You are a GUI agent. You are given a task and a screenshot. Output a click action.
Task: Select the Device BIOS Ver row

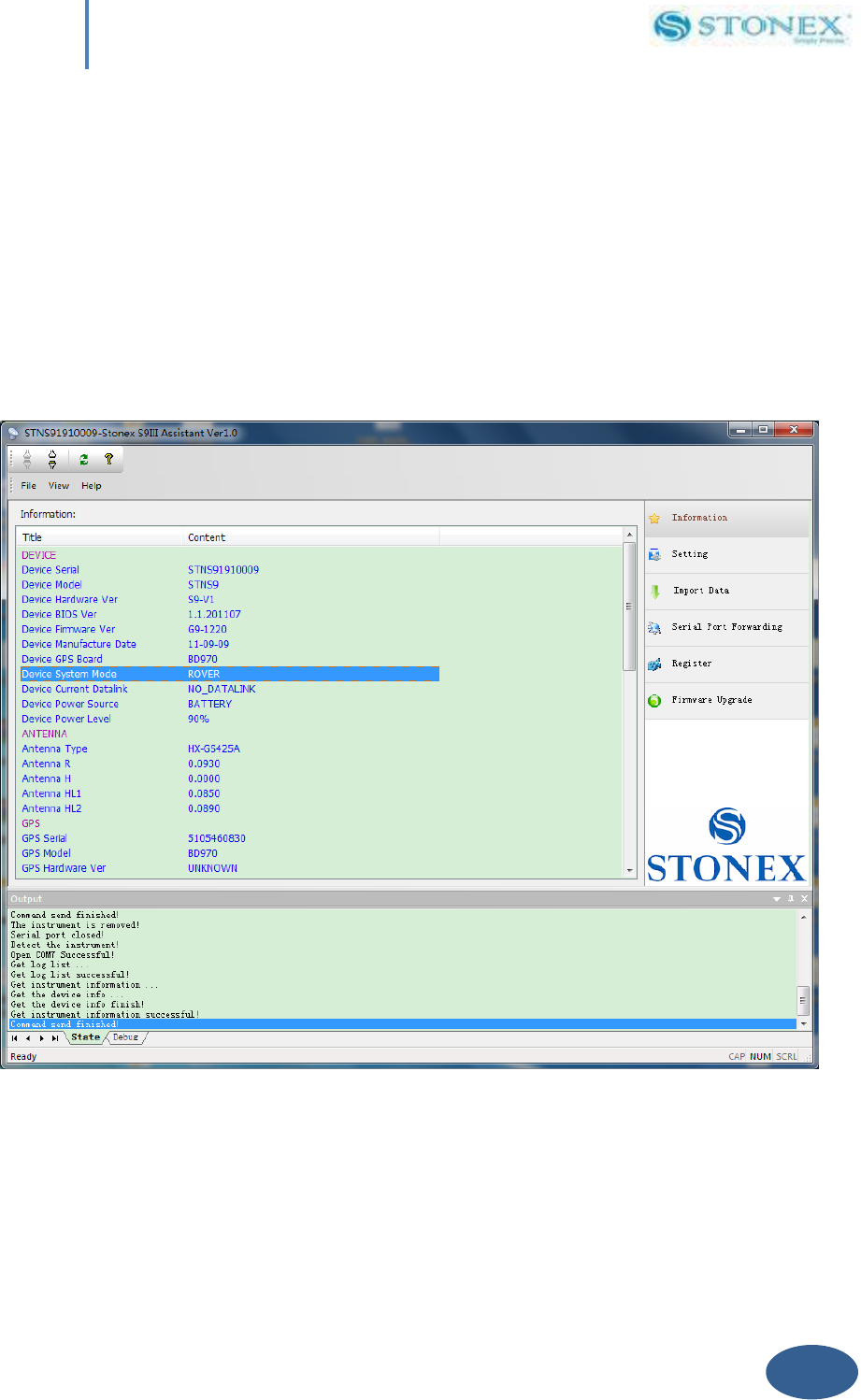(228, 615)
